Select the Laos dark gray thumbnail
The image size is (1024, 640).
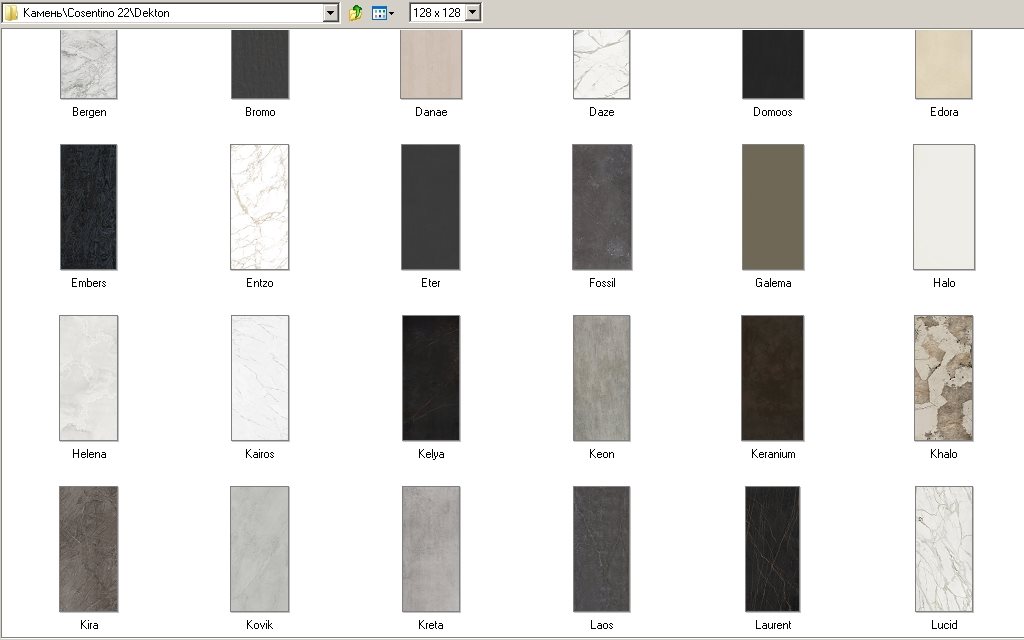[601, 549]
